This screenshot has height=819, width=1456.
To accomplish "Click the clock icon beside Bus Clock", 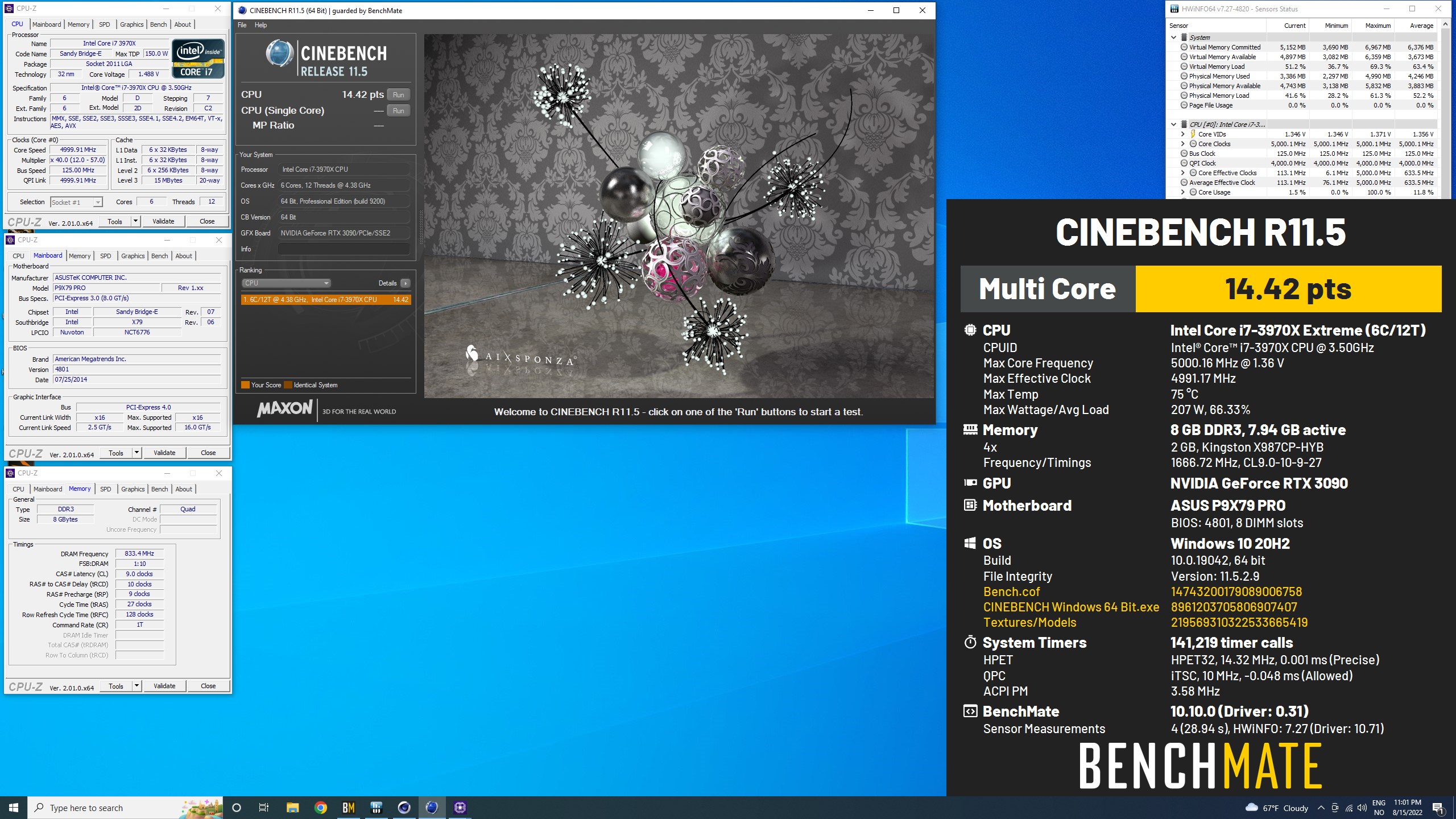I will point(1184,154).
